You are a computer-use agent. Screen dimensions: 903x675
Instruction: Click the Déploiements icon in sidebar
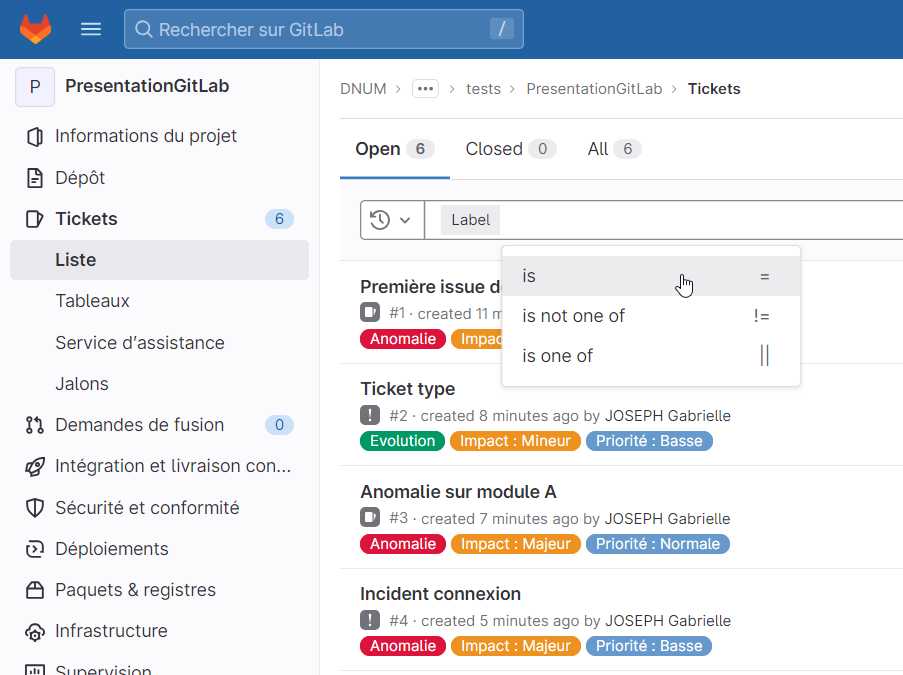click(x=35, y=549)
